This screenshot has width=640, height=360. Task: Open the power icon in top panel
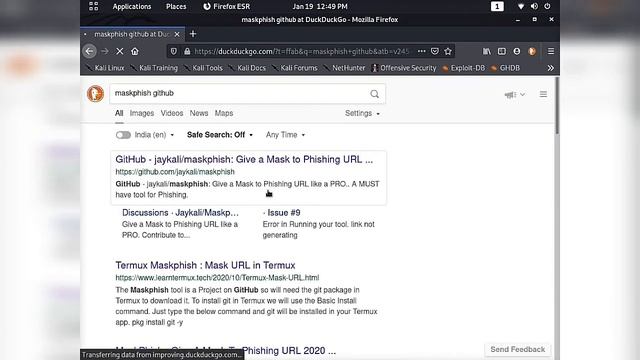pos(547,7)
